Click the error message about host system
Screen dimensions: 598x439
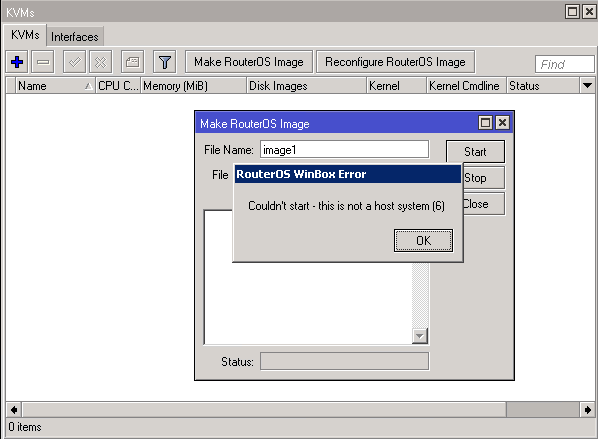(346, 206)
